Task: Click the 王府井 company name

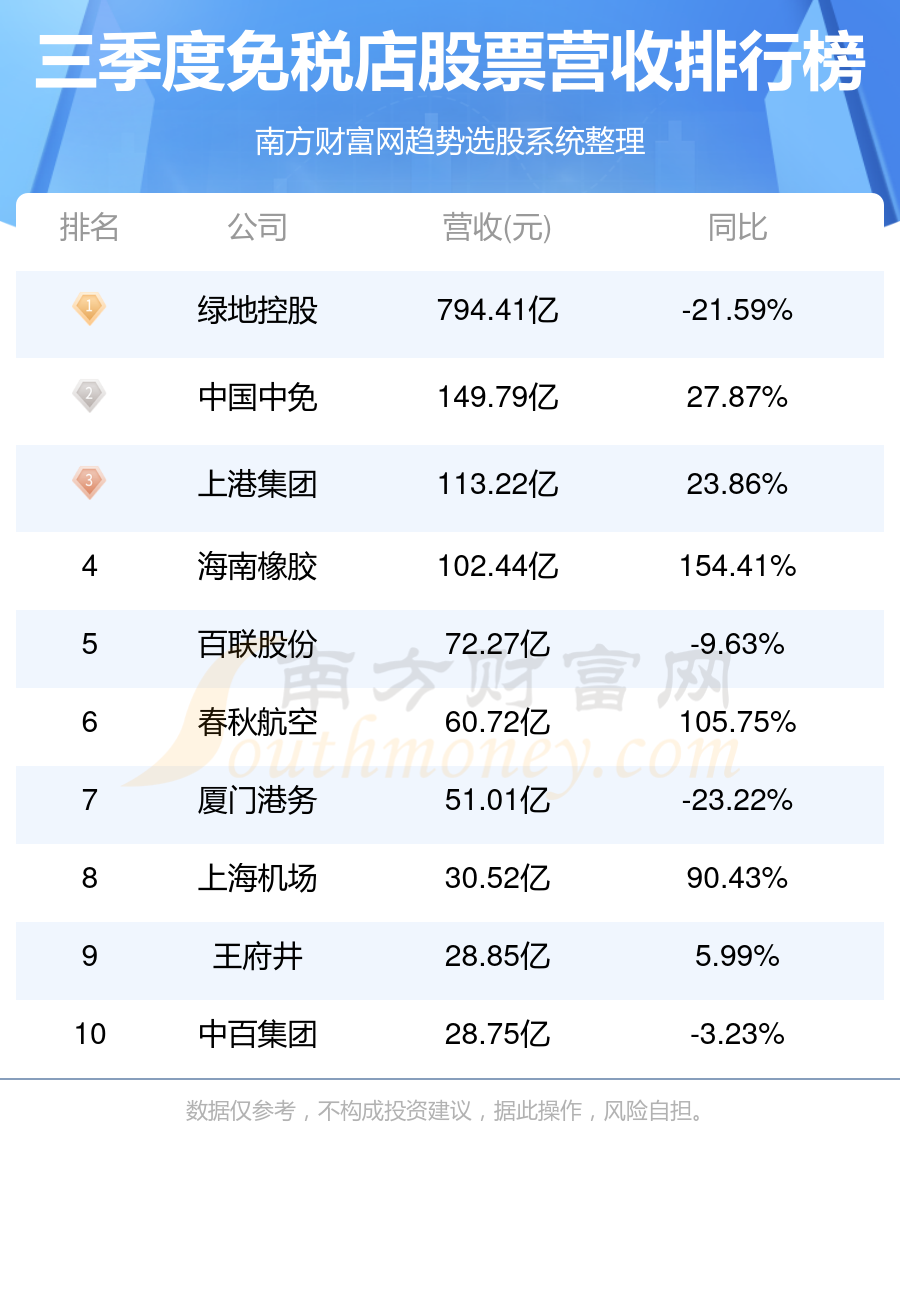Action: [257, 957]
